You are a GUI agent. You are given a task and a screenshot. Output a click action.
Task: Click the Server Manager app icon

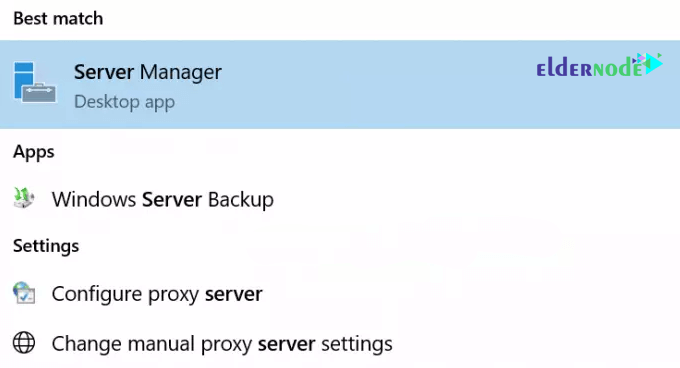[35, 82]
